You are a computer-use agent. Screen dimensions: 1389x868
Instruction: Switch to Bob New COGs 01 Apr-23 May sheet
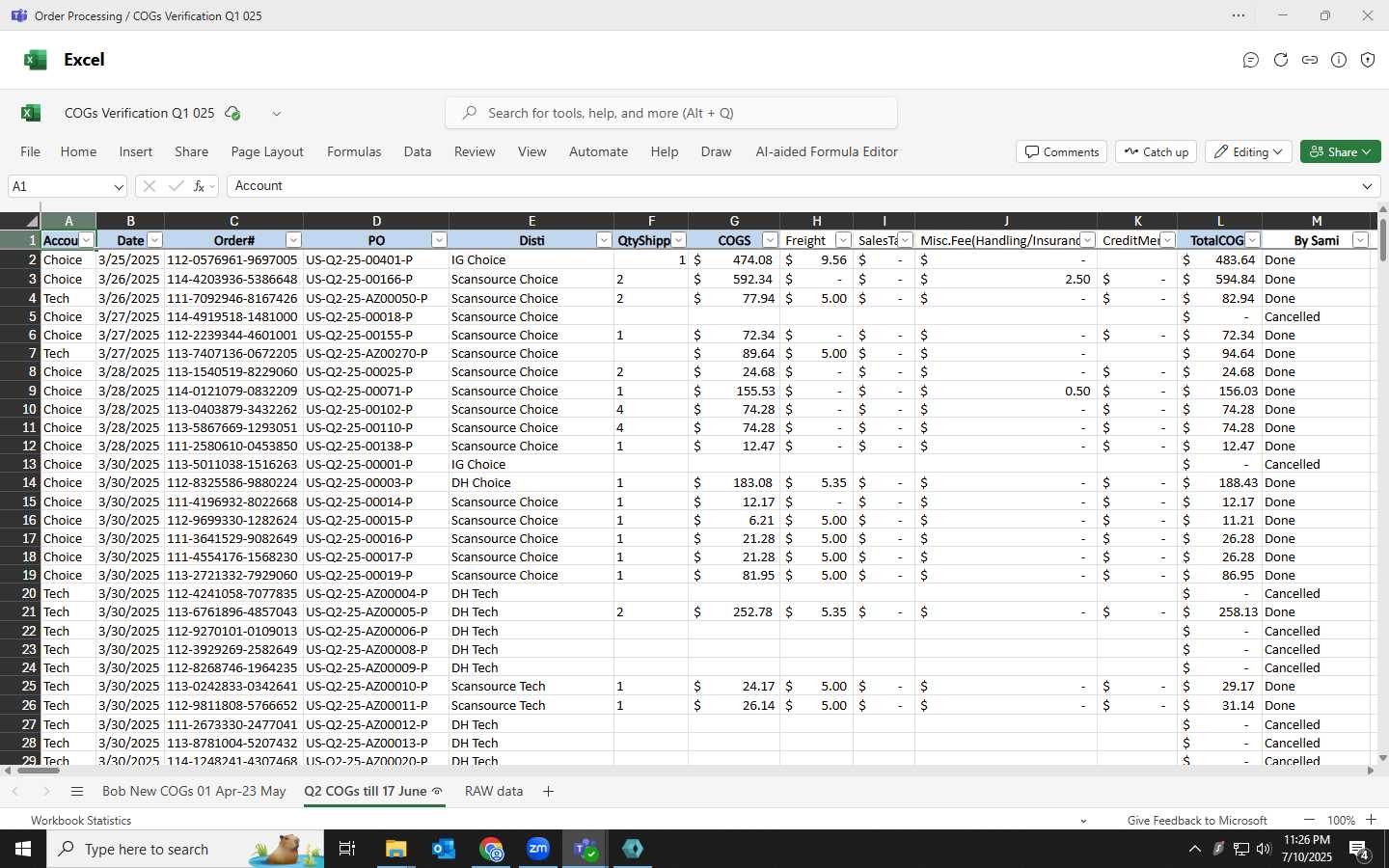(x=194, y=791)
